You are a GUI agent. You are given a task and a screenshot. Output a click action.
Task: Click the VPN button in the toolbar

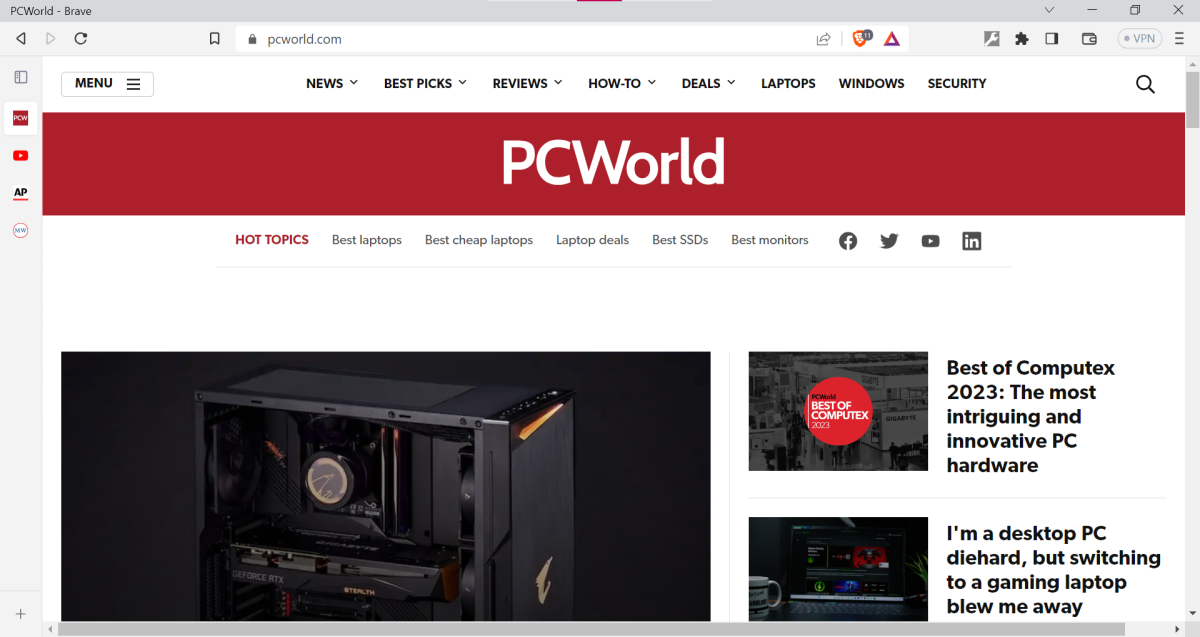pyautogui.click(x=1140, y=39)
